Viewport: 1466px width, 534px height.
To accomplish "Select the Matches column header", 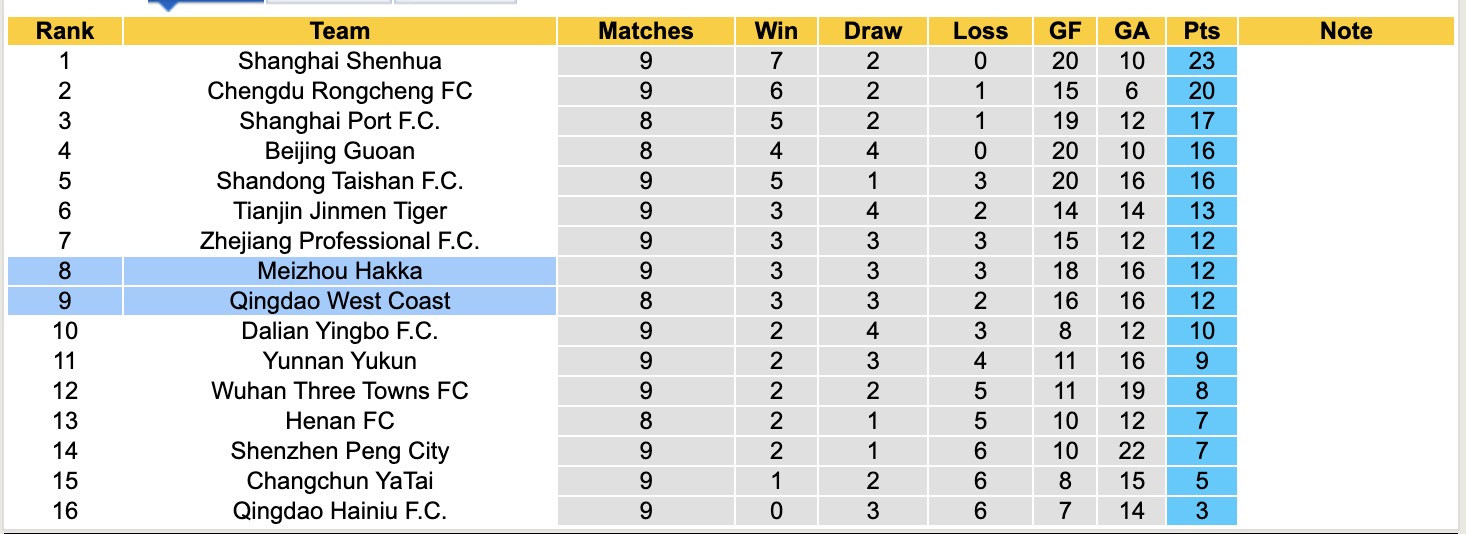I will (645, 31).
